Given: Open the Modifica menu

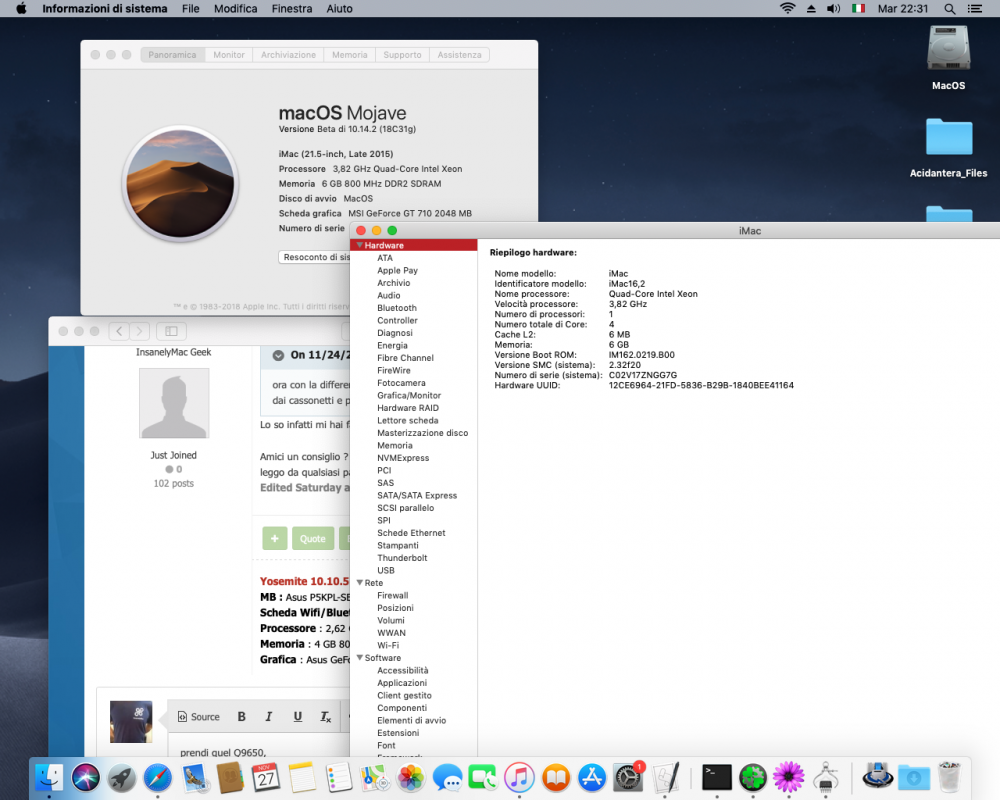Looking at the screenshot, I should pos(235,8).
